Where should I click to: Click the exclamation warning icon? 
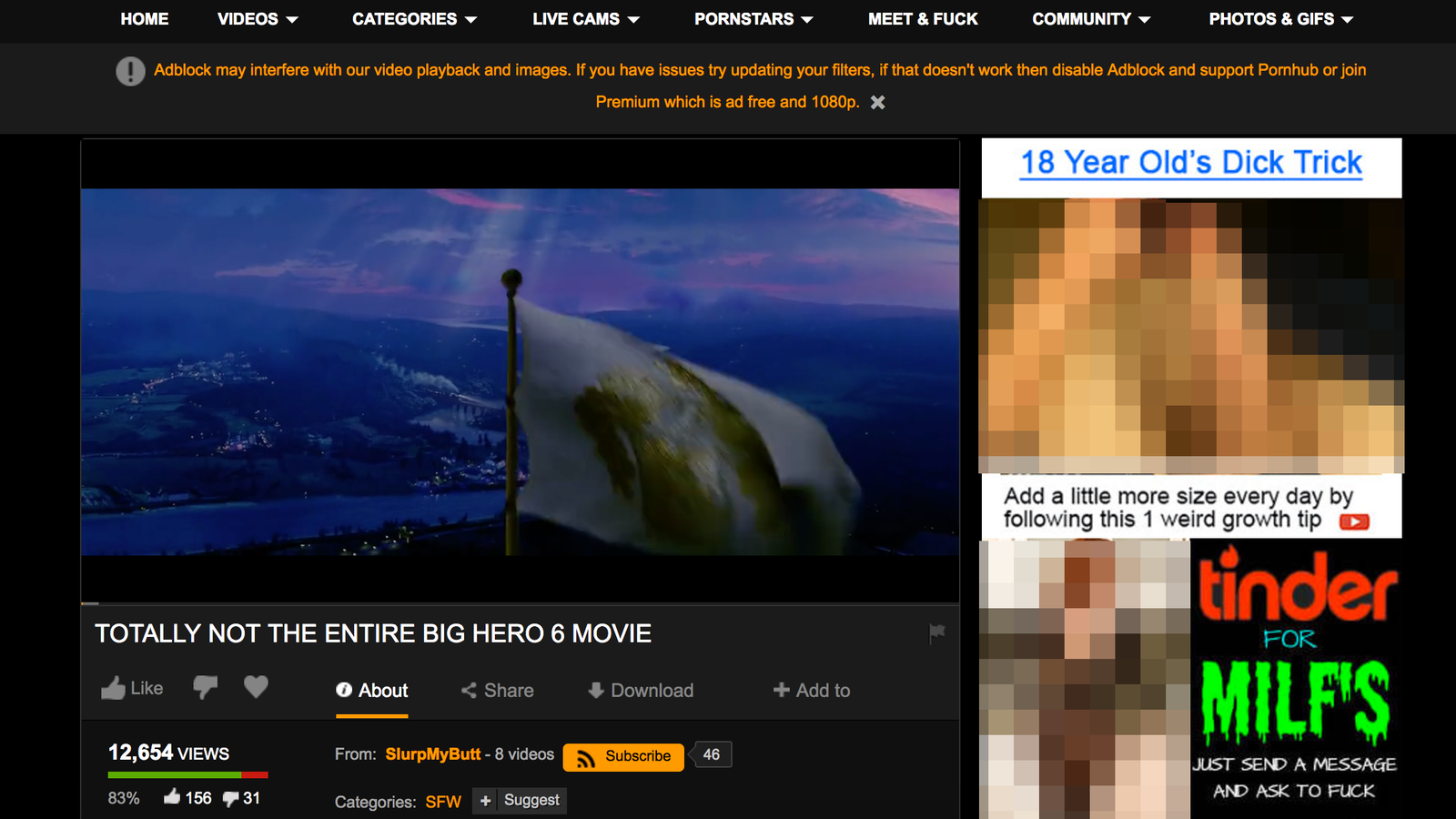point(130,71)
